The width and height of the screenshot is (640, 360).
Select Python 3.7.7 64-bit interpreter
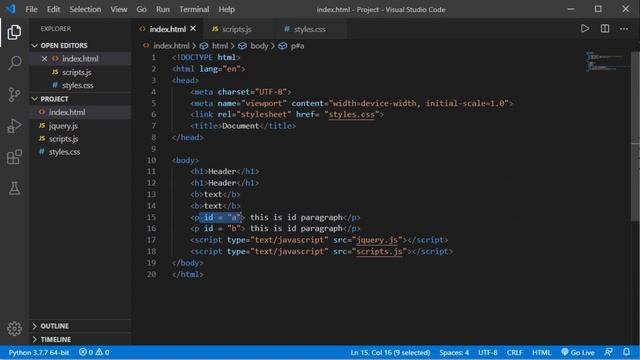(39, 352)
